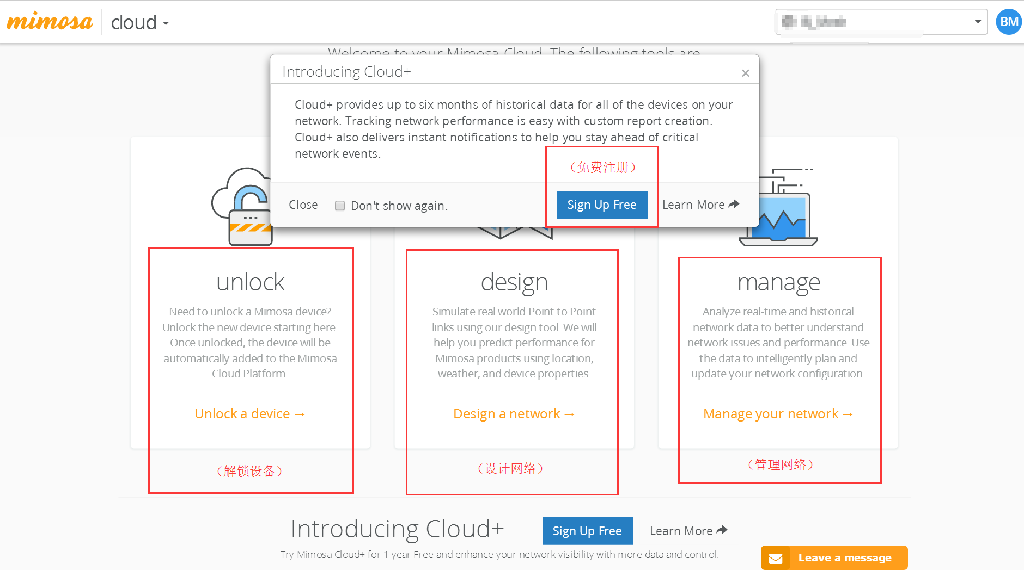Open Learn More link in the dialog
The height and width of the screenshot is (570, 1024).
[x=701, y=205]
